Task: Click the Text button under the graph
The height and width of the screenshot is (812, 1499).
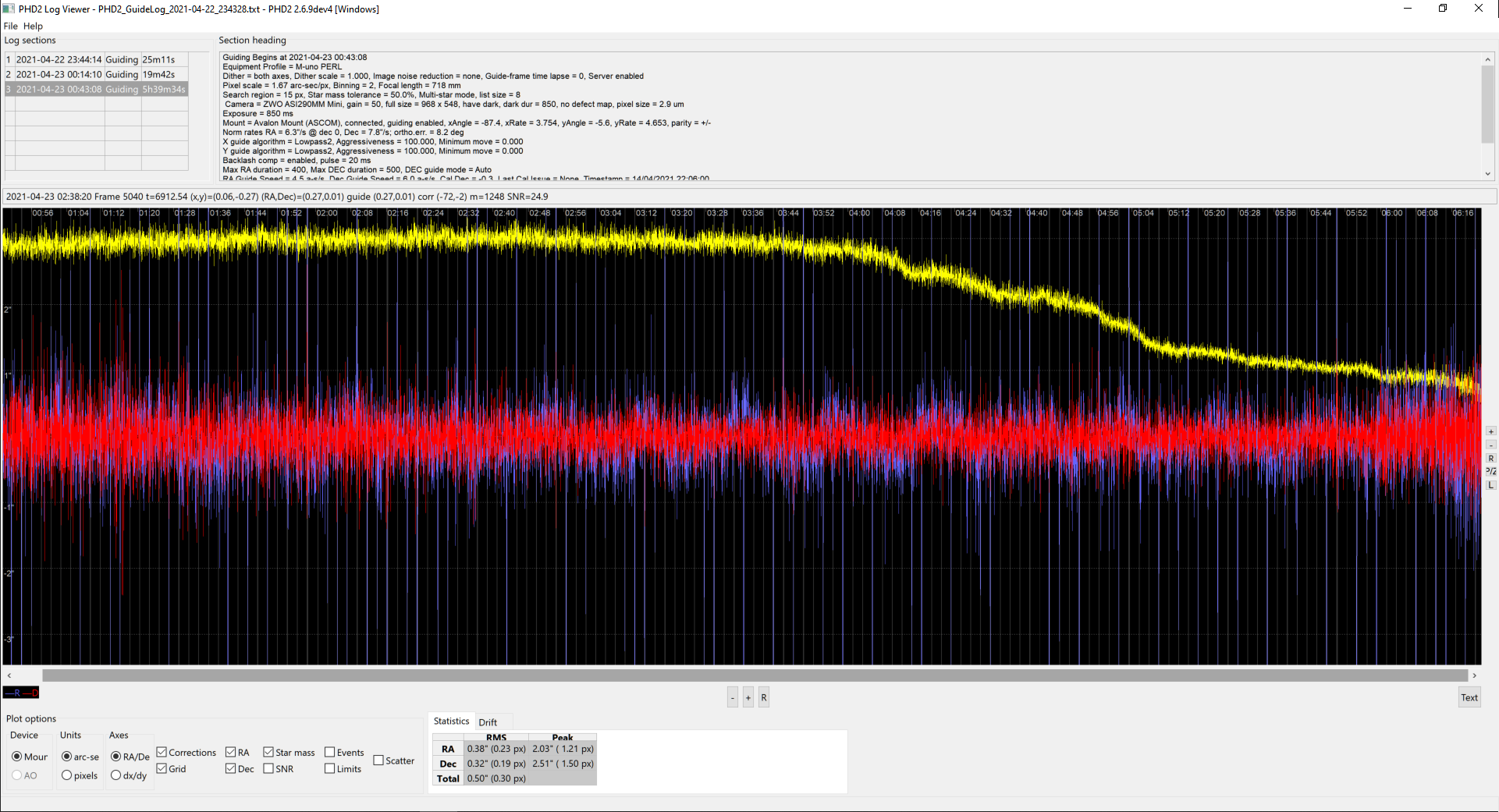Action: 1469,697
